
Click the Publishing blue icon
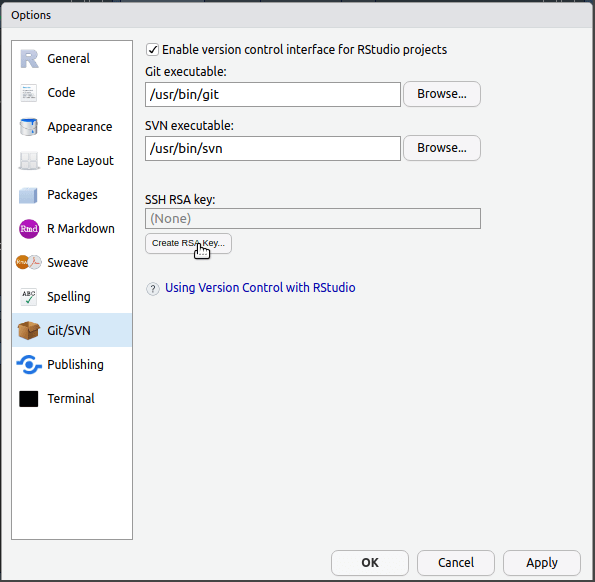(29, 365)
